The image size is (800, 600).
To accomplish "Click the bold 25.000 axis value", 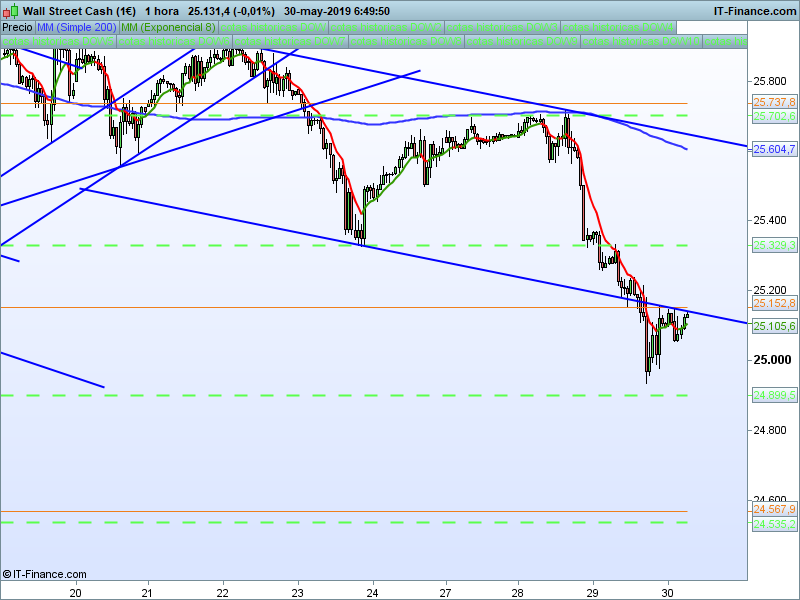I will [x=772, y=360].
